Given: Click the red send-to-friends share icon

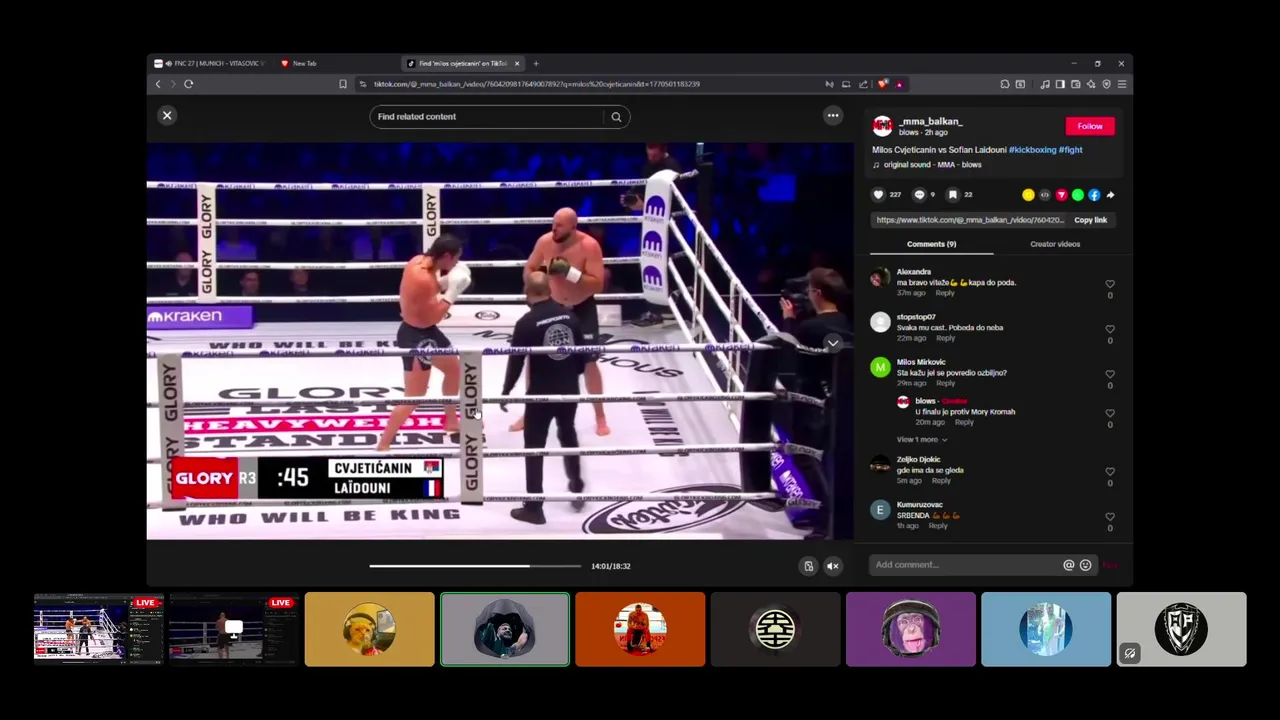Looking at the screenshot, I should tap(1061, 195).
